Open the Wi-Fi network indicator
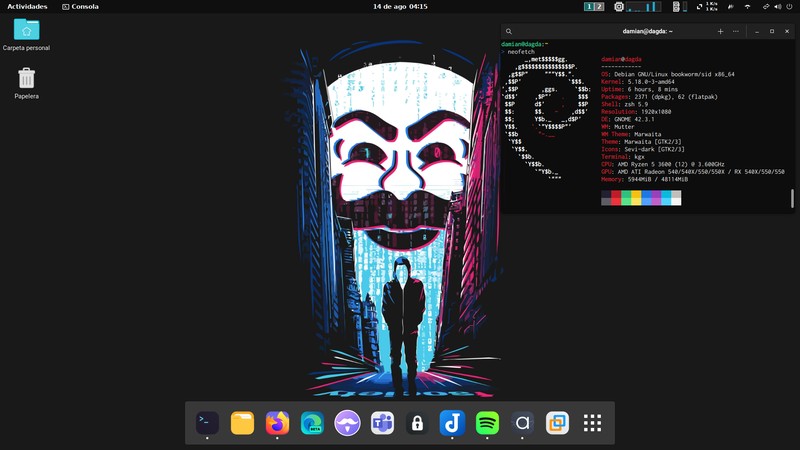This screenshot has width=800, height=450. 747,7
